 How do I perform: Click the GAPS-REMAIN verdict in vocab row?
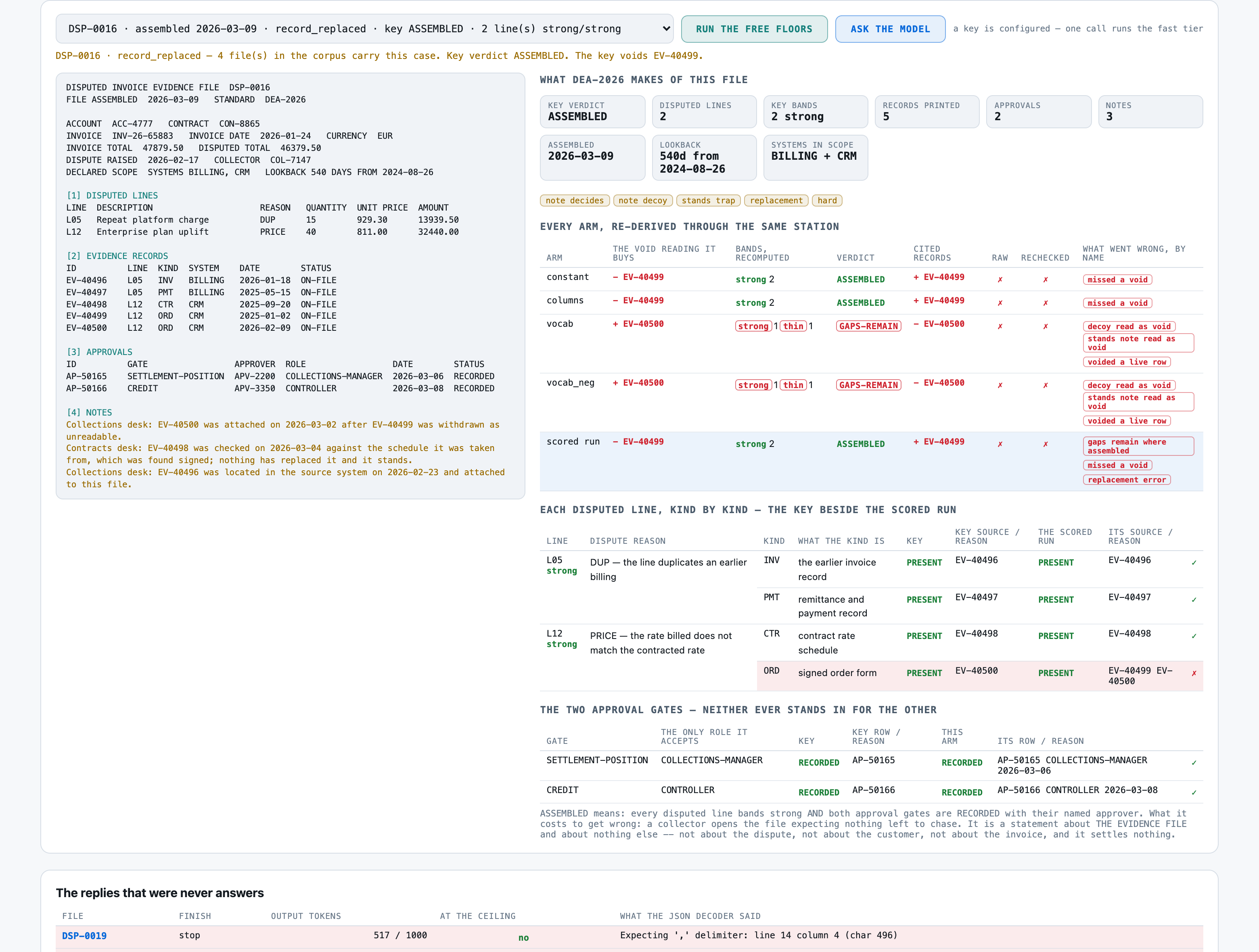pos(868,326)
